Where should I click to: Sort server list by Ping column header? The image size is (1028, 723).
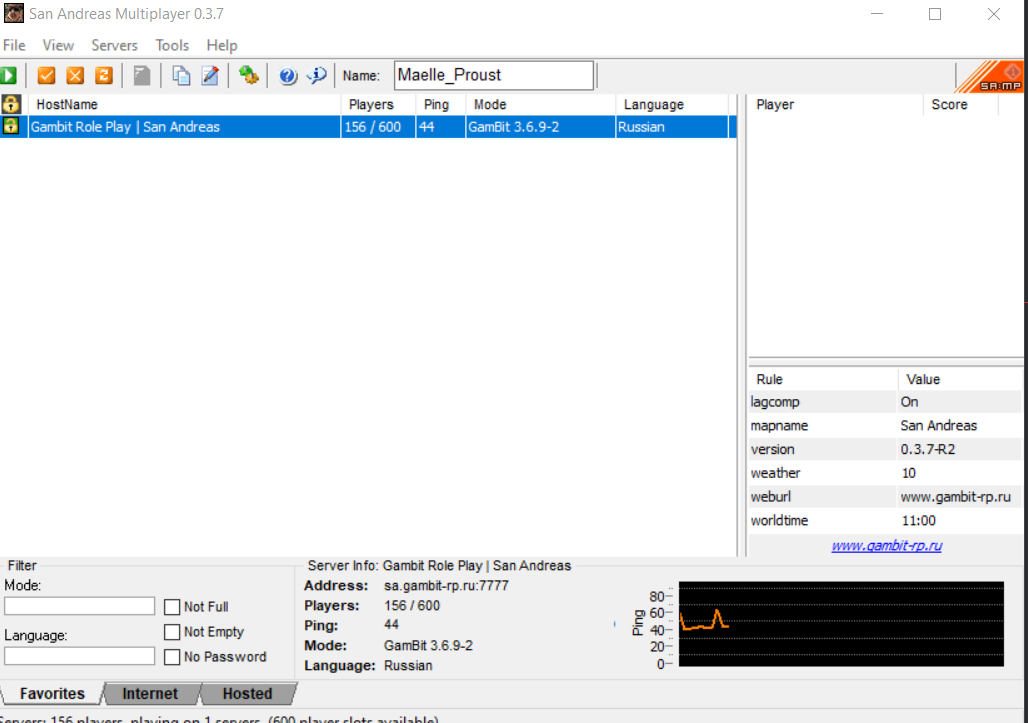(436, 105)
